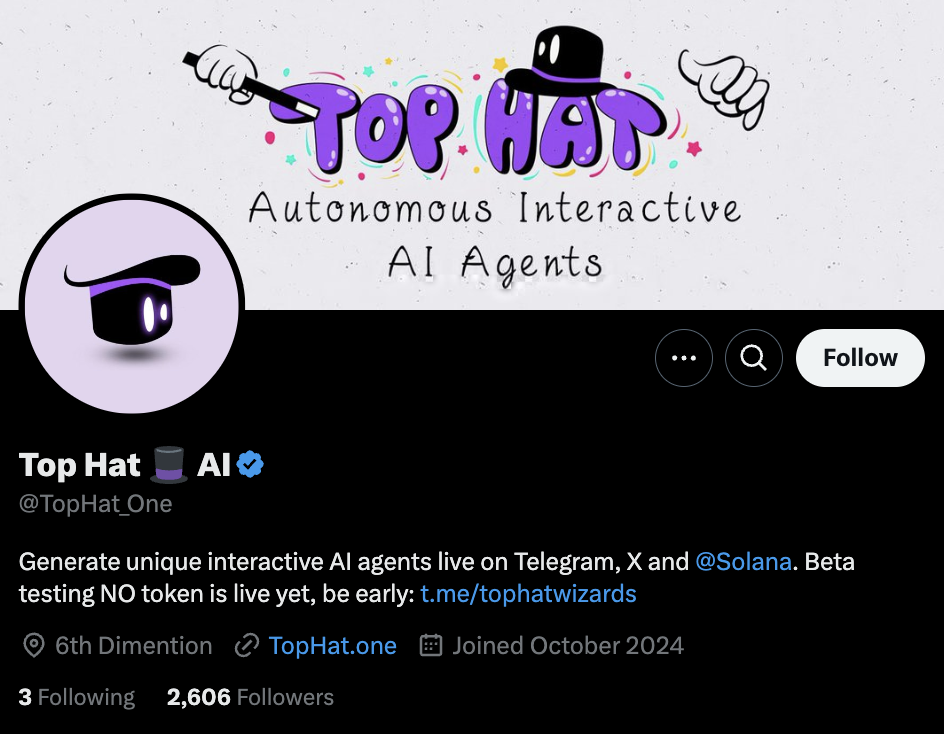The height and width of the screenshot is (734, 944).
Task: Click the Joined October 2024 text
Action: point(568,645)
